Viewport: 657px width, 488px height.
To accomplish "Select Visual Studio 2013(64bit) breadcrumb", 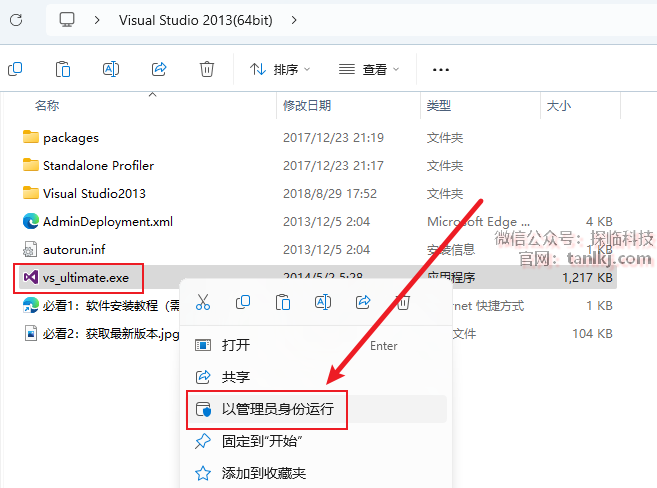I will click(x=195, y=20).
